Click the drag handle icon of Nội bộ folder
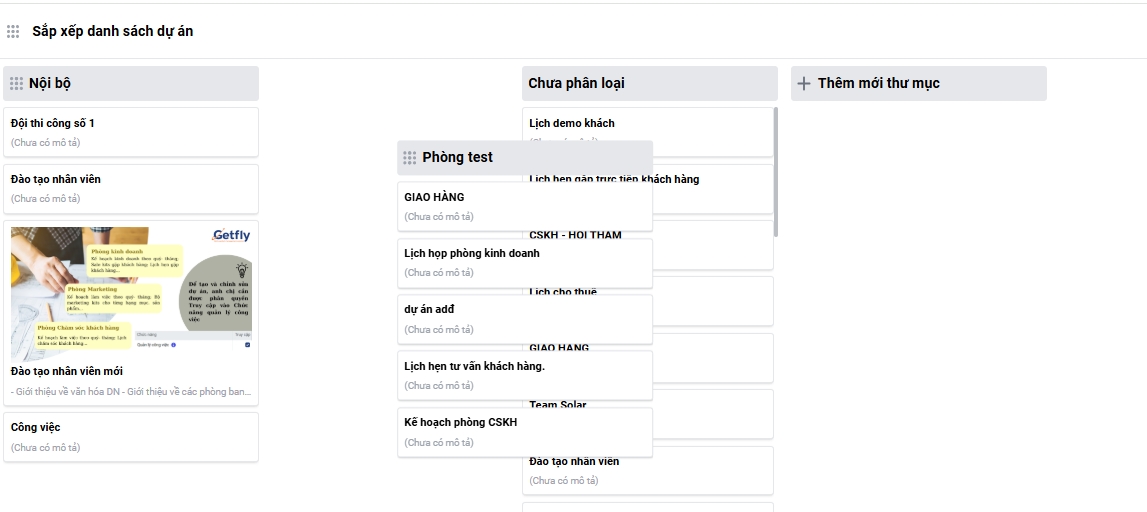This screenshot has width=1147, height=512. (x=16, y=83)
